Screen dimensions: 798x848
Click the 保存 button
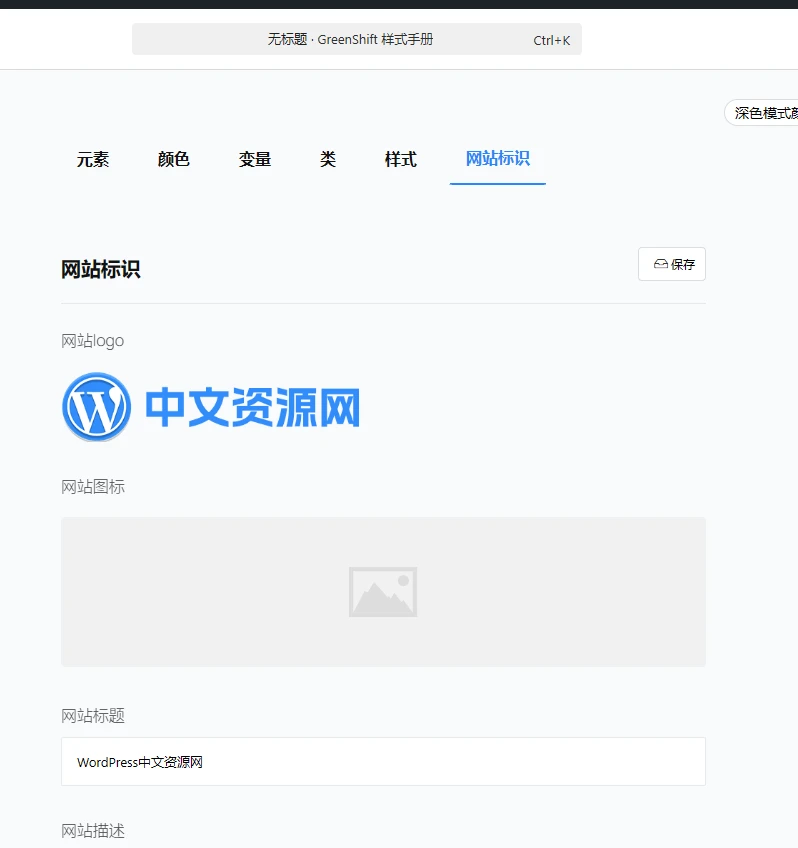coord(671,264)
